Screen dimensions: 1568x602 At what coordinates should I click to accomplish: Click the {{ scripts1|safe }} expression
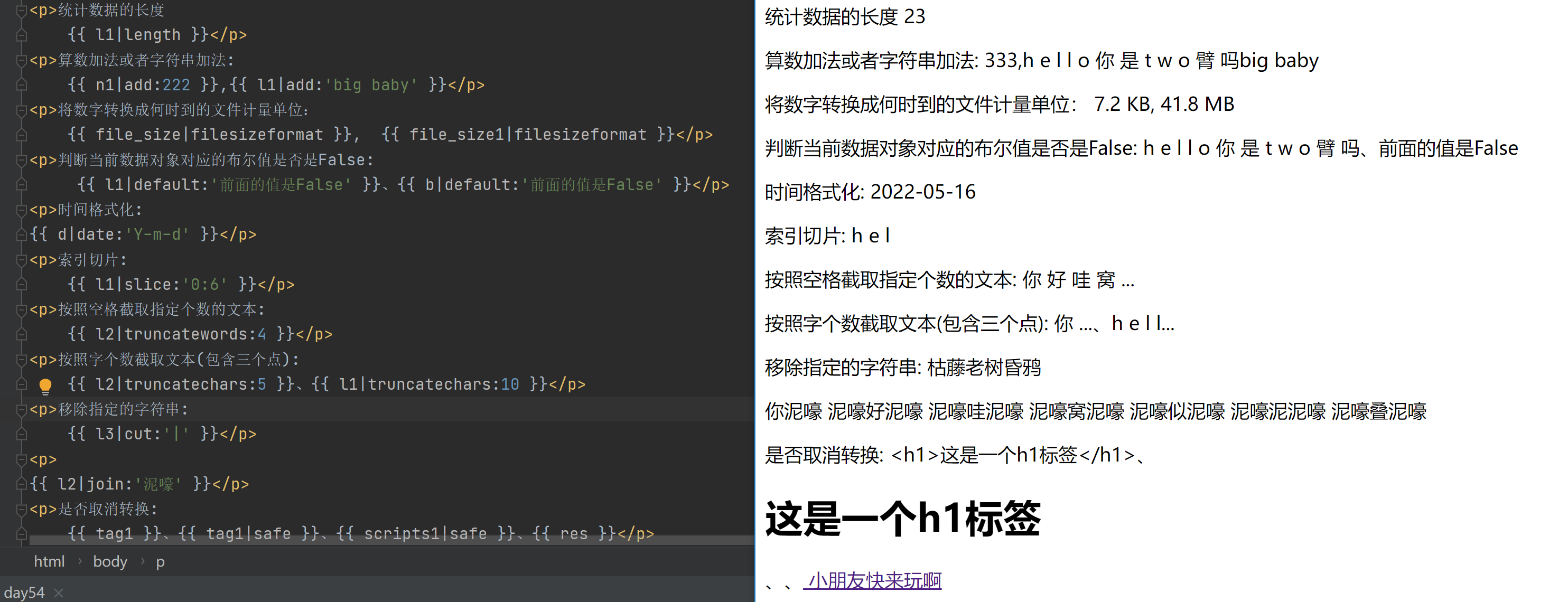point(425,534)
